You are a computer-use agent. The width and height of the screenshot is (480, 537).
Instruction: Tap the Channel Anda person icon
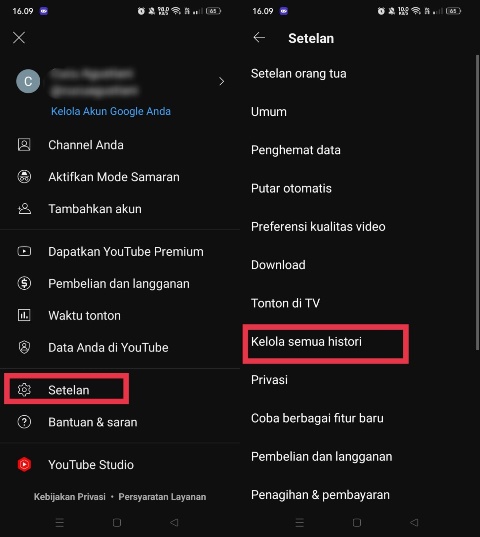(24, 145)
